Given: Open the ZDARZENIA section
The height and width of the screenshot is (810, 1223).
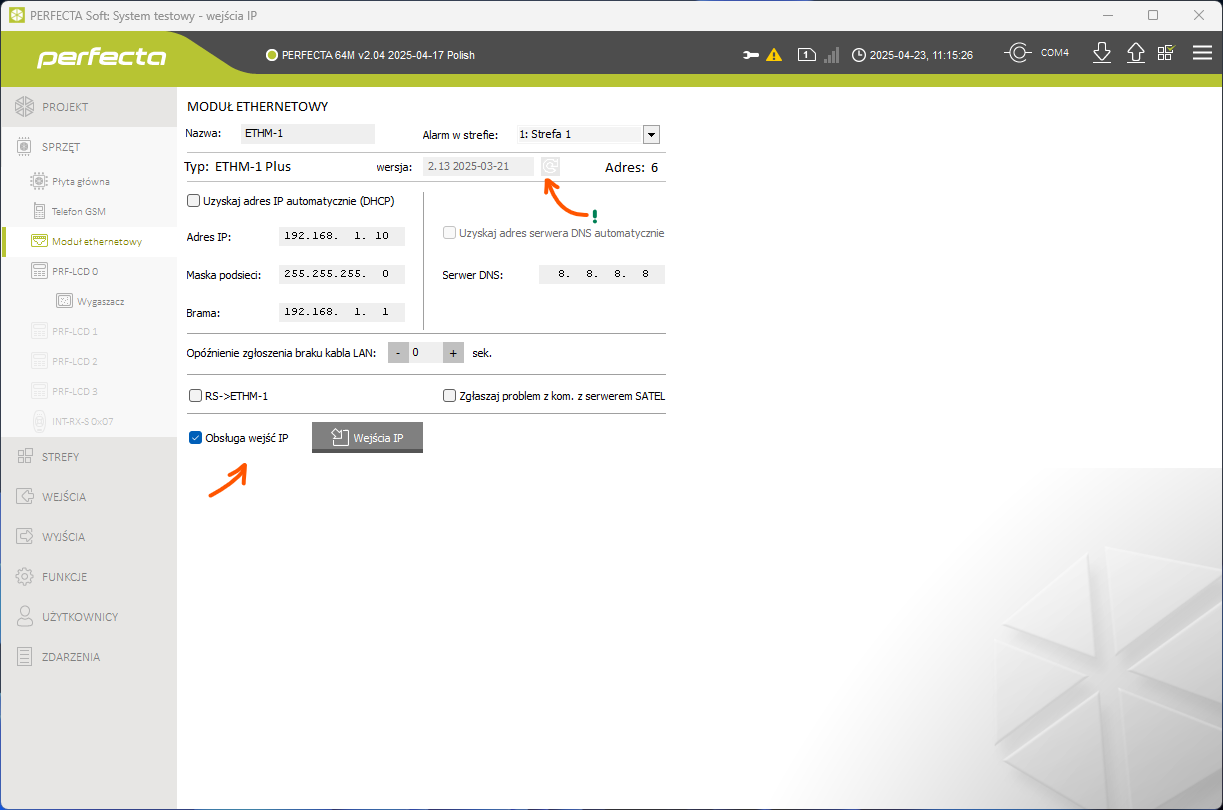Looking at the screenshot, I should 70,657.
